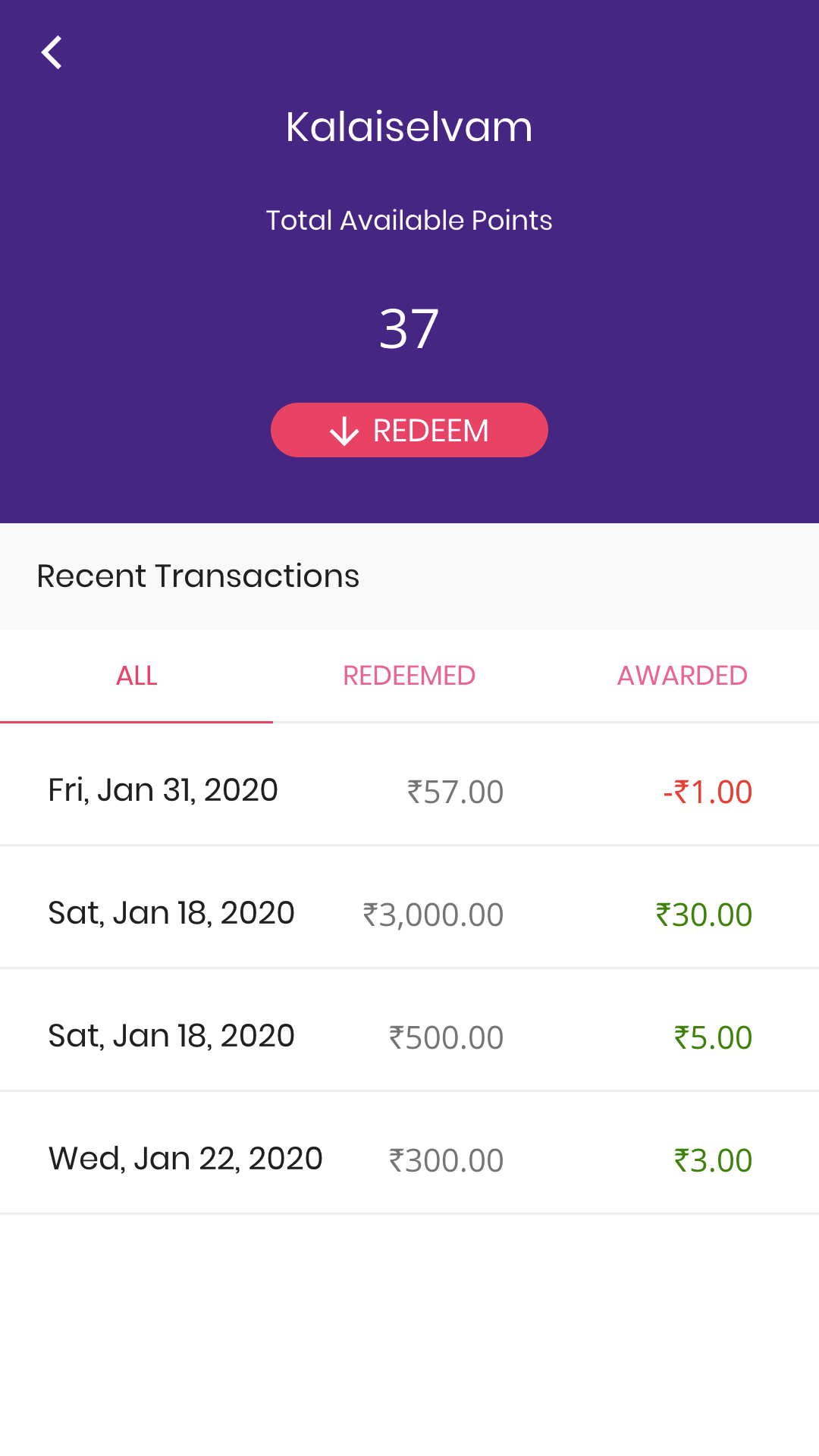Click the -₹1.00 redeemed amount

point(708,792)
